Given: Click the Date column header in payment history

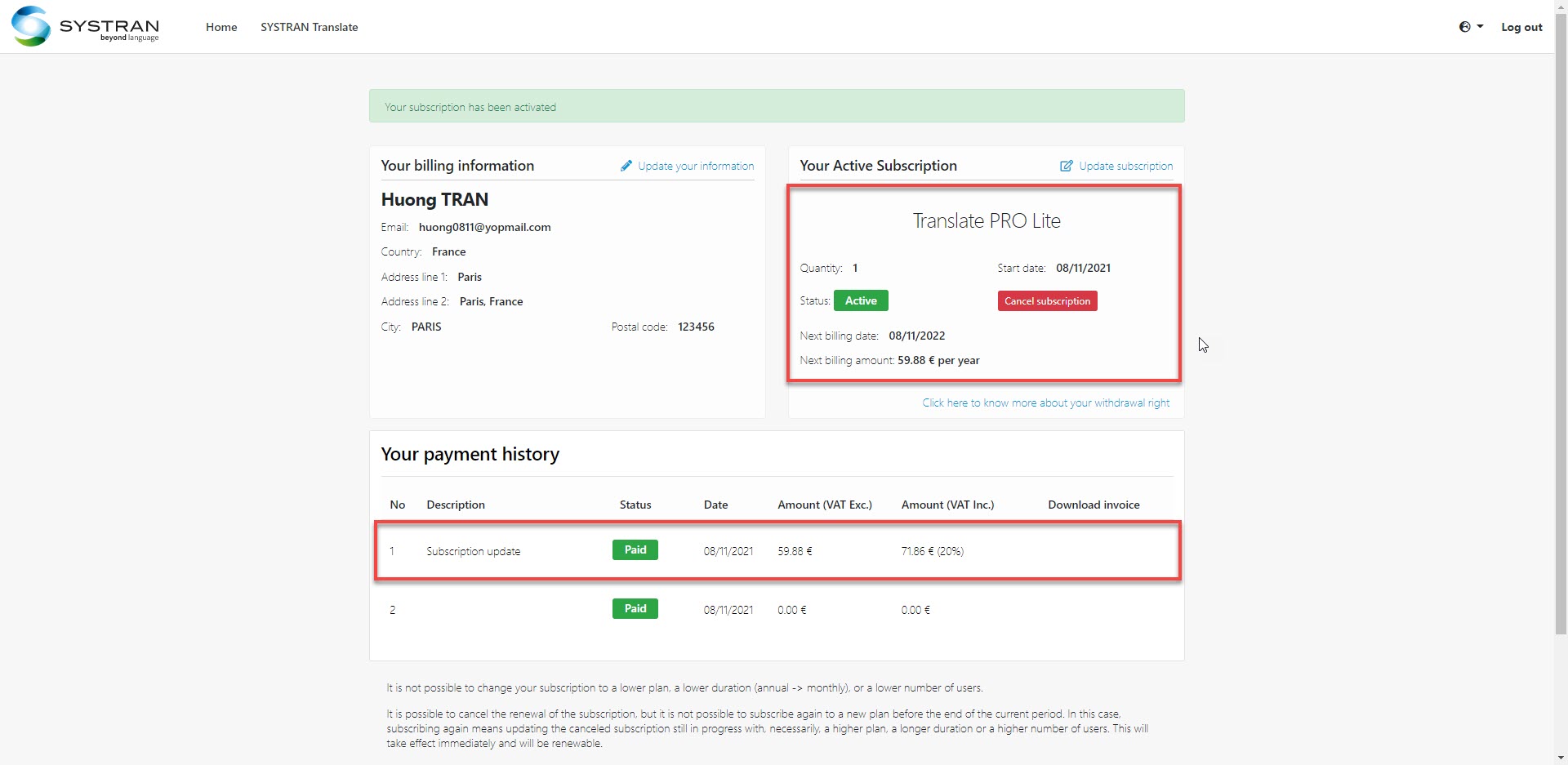Looking at the screenshot, I should pos(715,505).
